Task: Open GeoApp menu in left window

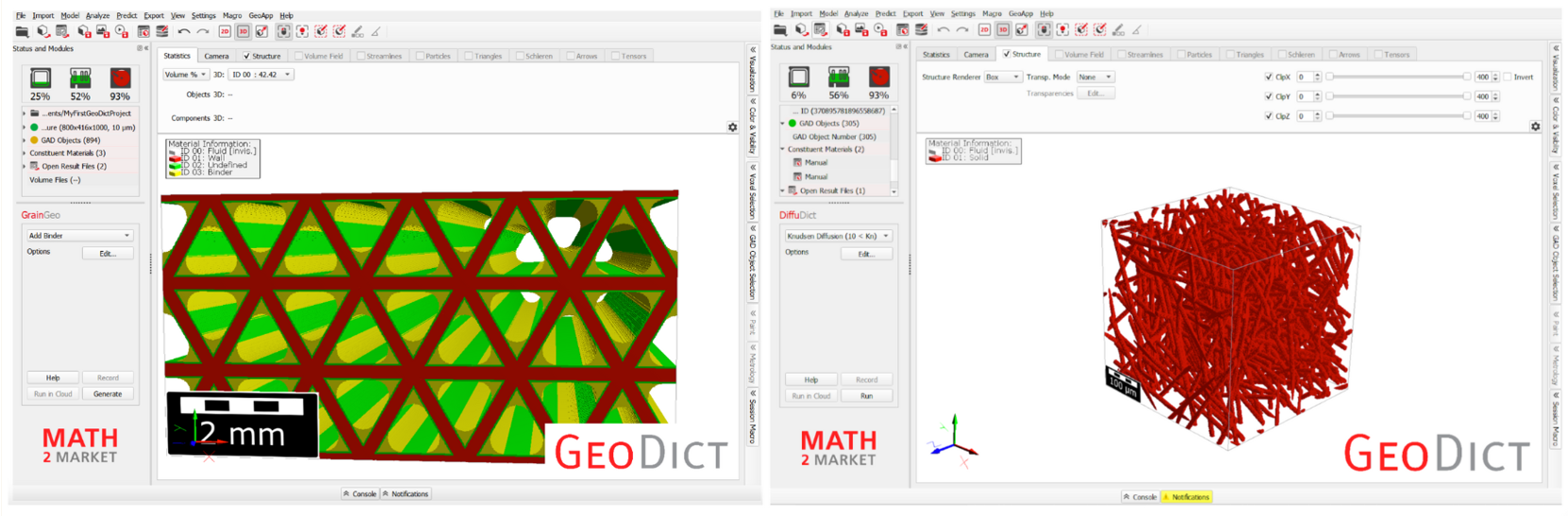Action: 260,15
